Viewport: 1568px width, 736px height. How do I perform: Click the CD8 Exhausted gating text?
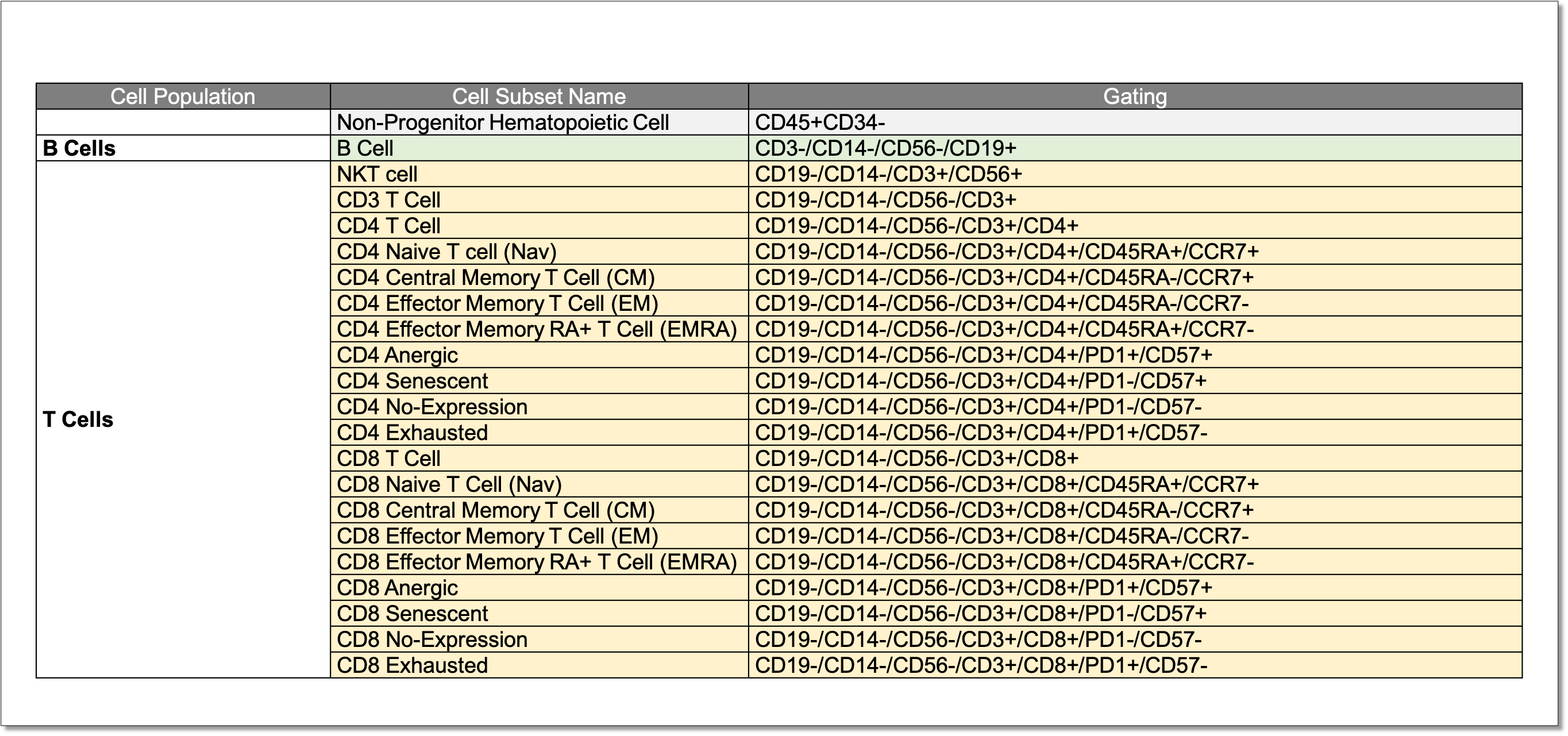point(981,665)
